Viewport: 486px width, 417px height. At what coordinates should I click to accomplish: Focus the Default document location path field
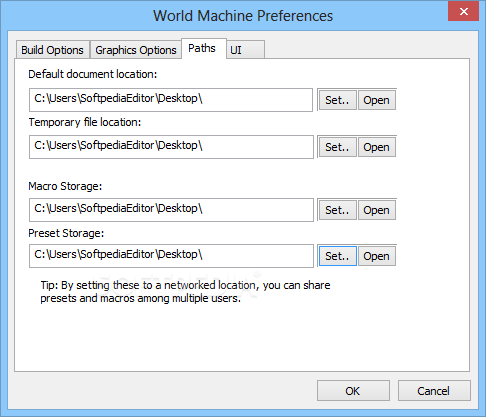171,100
